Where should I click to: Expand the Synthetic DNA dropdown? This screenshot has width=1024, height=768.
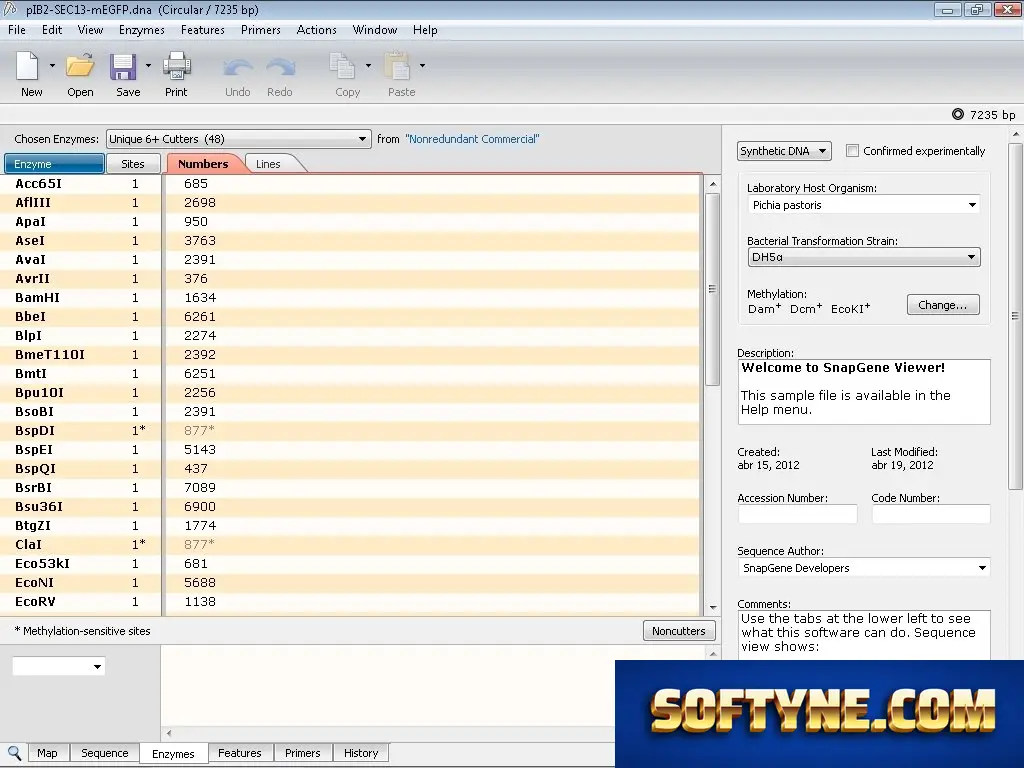click(x=784, y=151)
